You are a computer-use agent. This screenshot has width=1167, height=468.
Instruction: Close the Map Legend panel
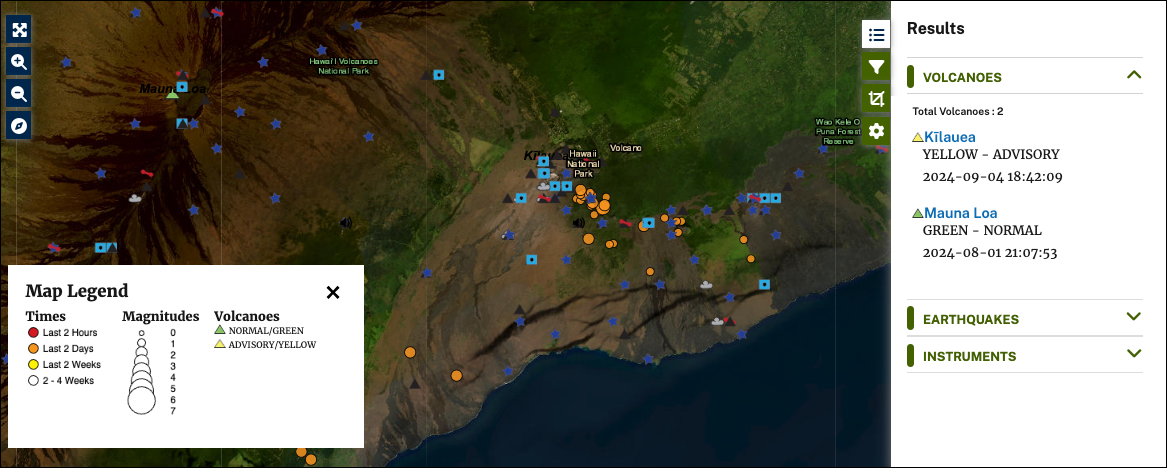[333, 292]
